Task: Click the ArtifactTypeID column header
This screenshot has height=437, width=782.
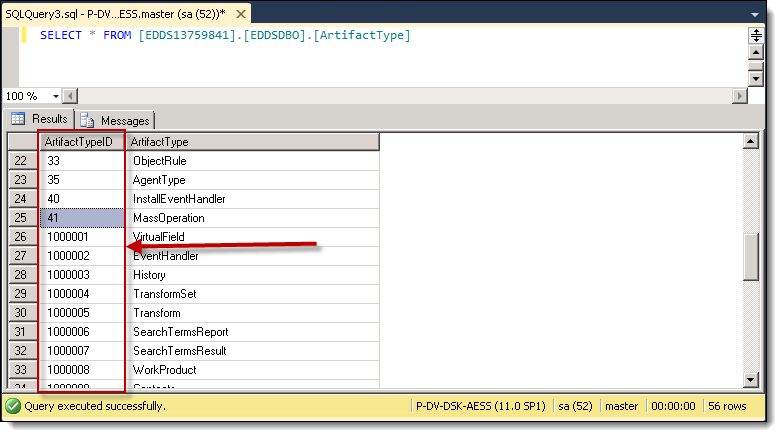Action: point(82,142)
